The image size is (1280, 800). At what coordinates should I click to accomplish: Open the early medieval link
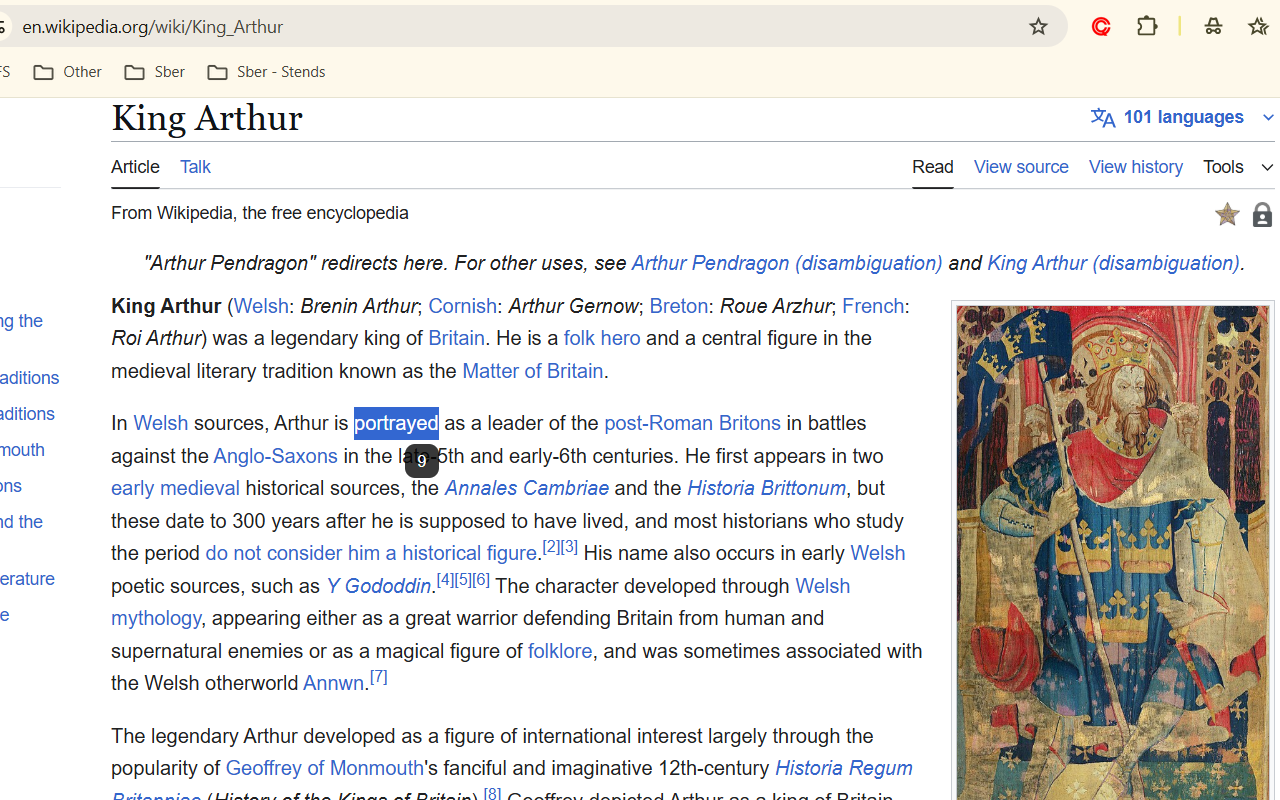(175, 488)
